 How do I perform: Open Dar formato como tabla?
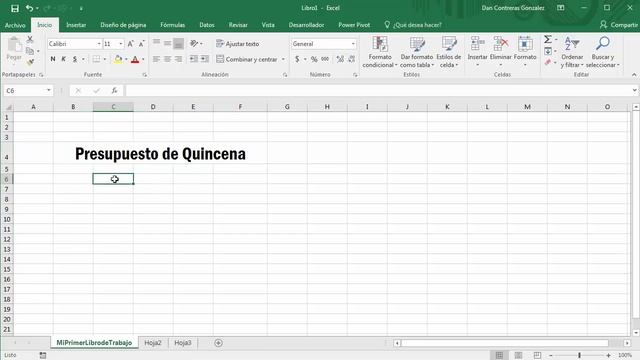tap(417, 52)
